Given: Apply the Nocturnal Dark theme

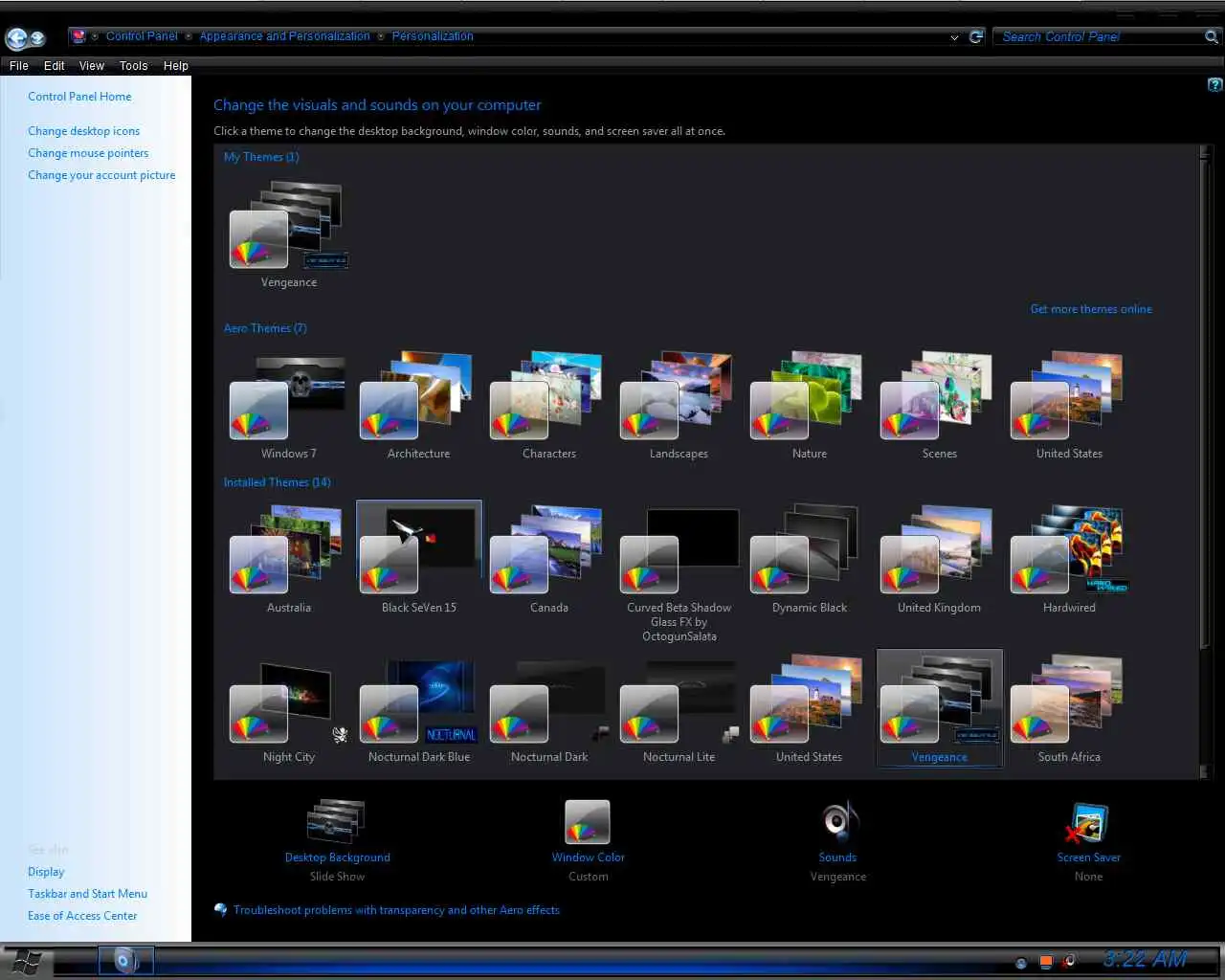Looking at the screenshot, I should click(548, 709).
